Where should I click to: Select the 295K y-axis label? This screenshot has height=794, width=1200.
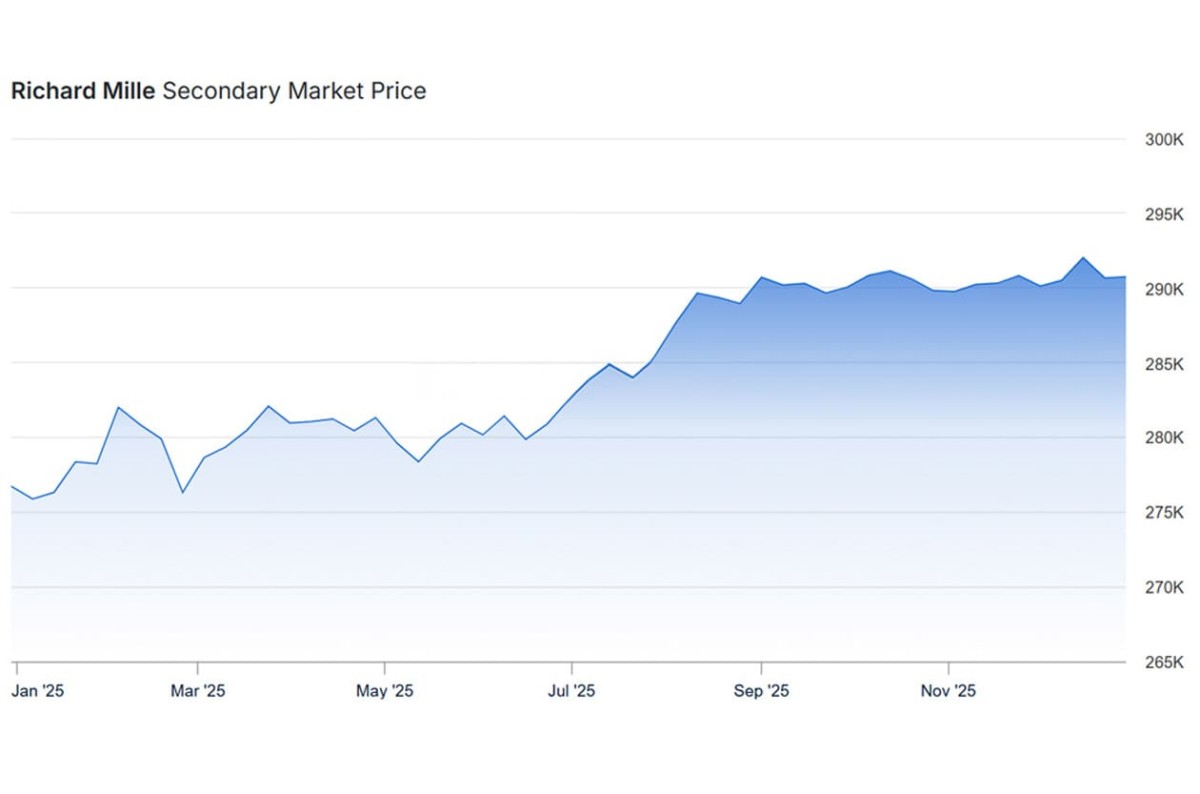tap(1164, 215)
